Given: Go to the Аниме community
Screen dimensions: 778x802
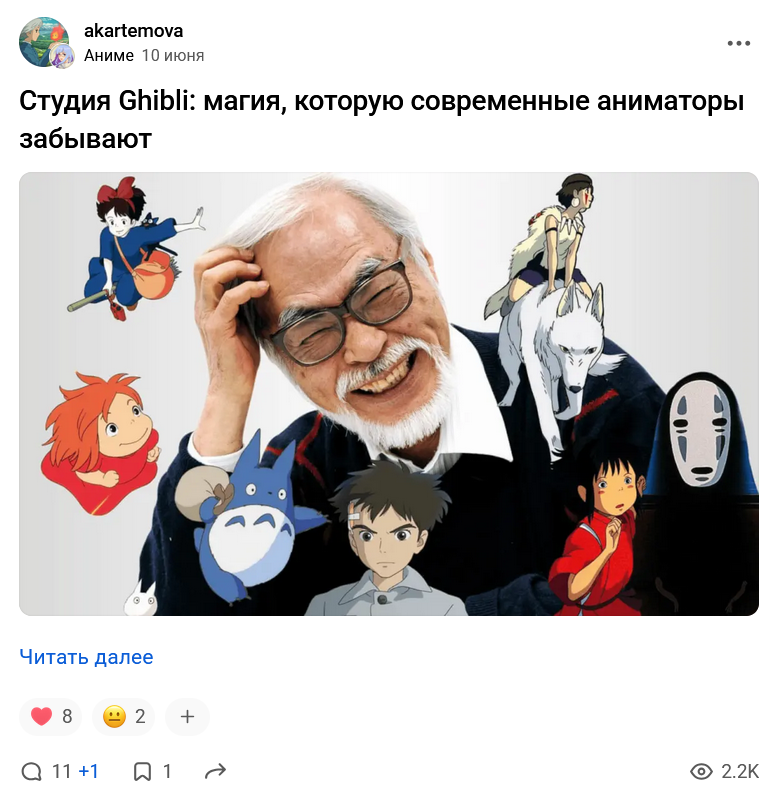Looking at the screenshot, I should click(x=109, y=55).
